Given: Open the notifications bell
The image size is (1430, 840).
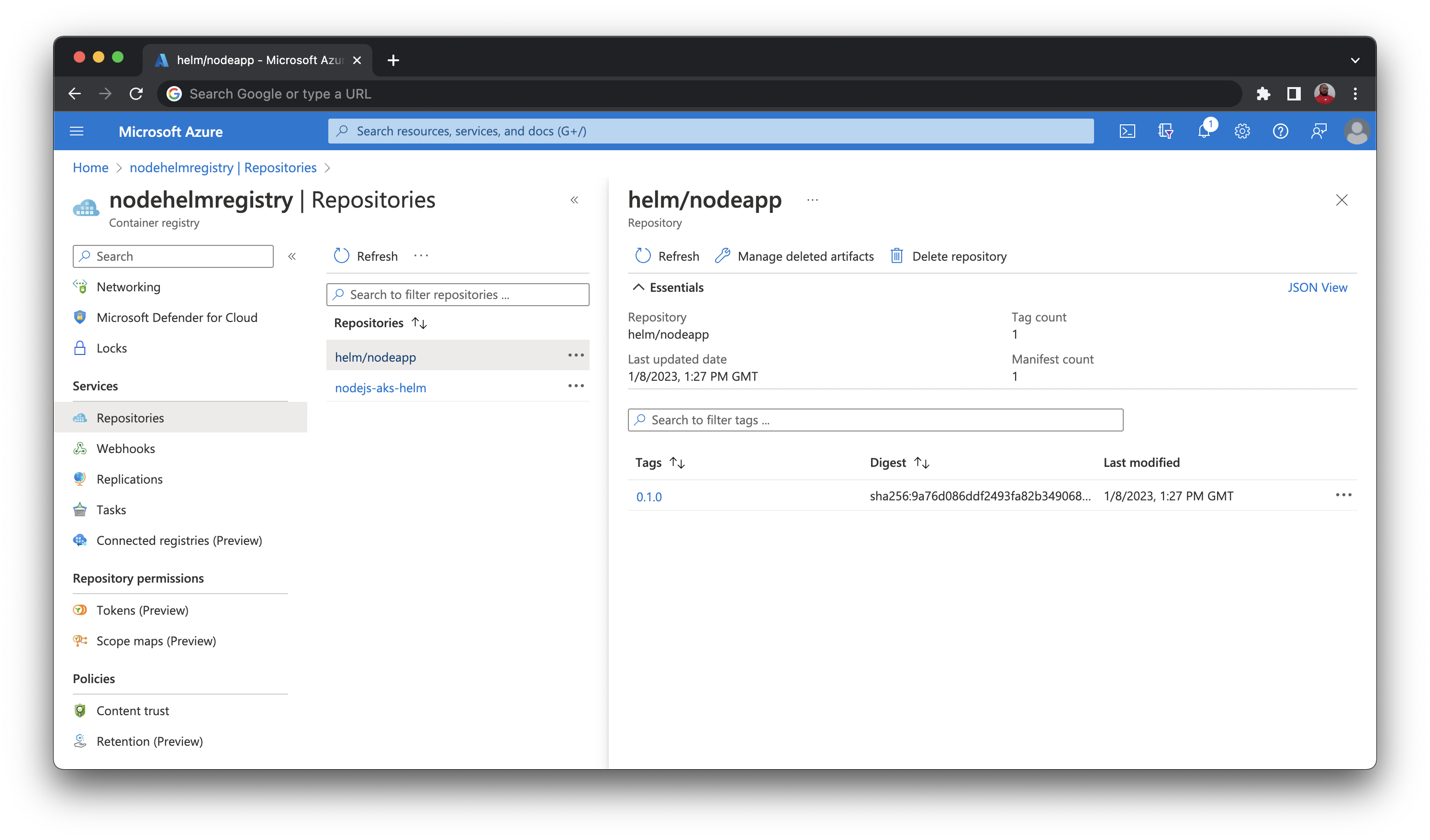Looking at the screenshot, I should [1204, 131].
